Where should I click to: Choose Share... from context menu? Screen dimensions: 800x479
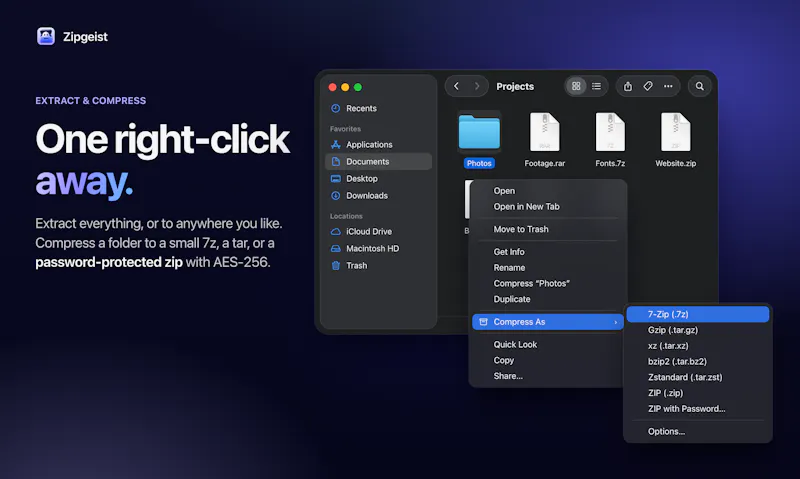[x=547, y=376]
